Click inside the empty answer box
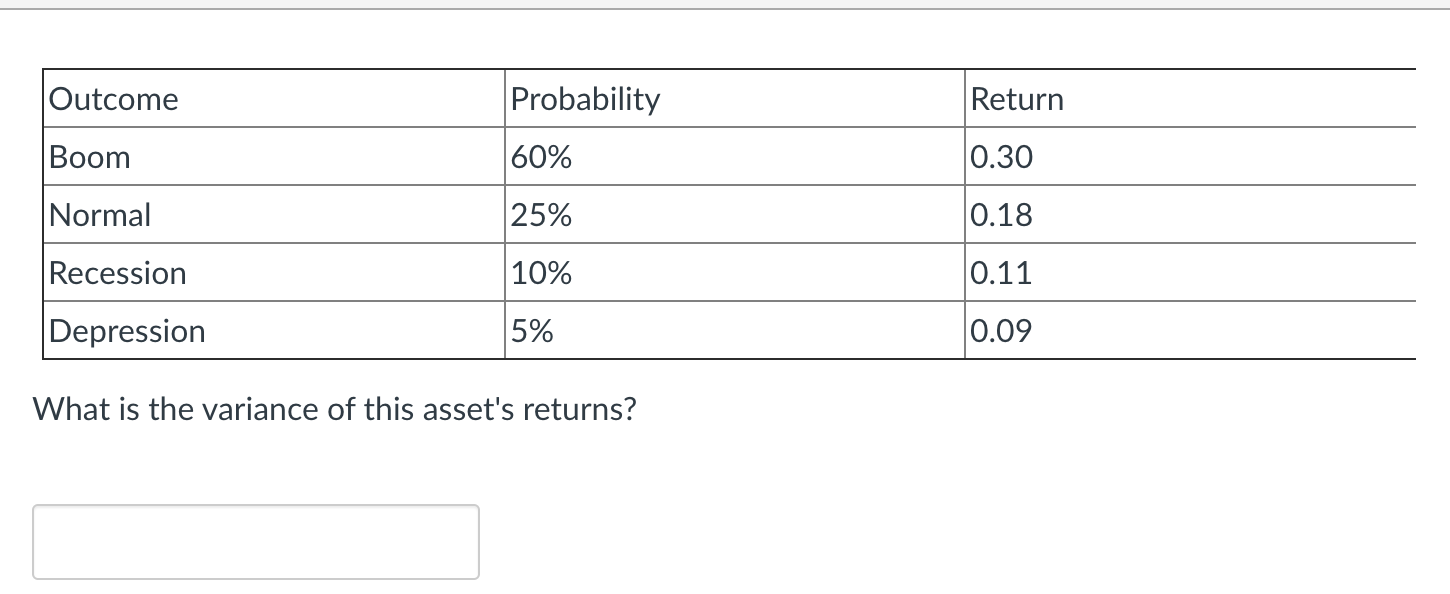The height and width of the screenshot is (594, 1450). (x=255, y=542)
